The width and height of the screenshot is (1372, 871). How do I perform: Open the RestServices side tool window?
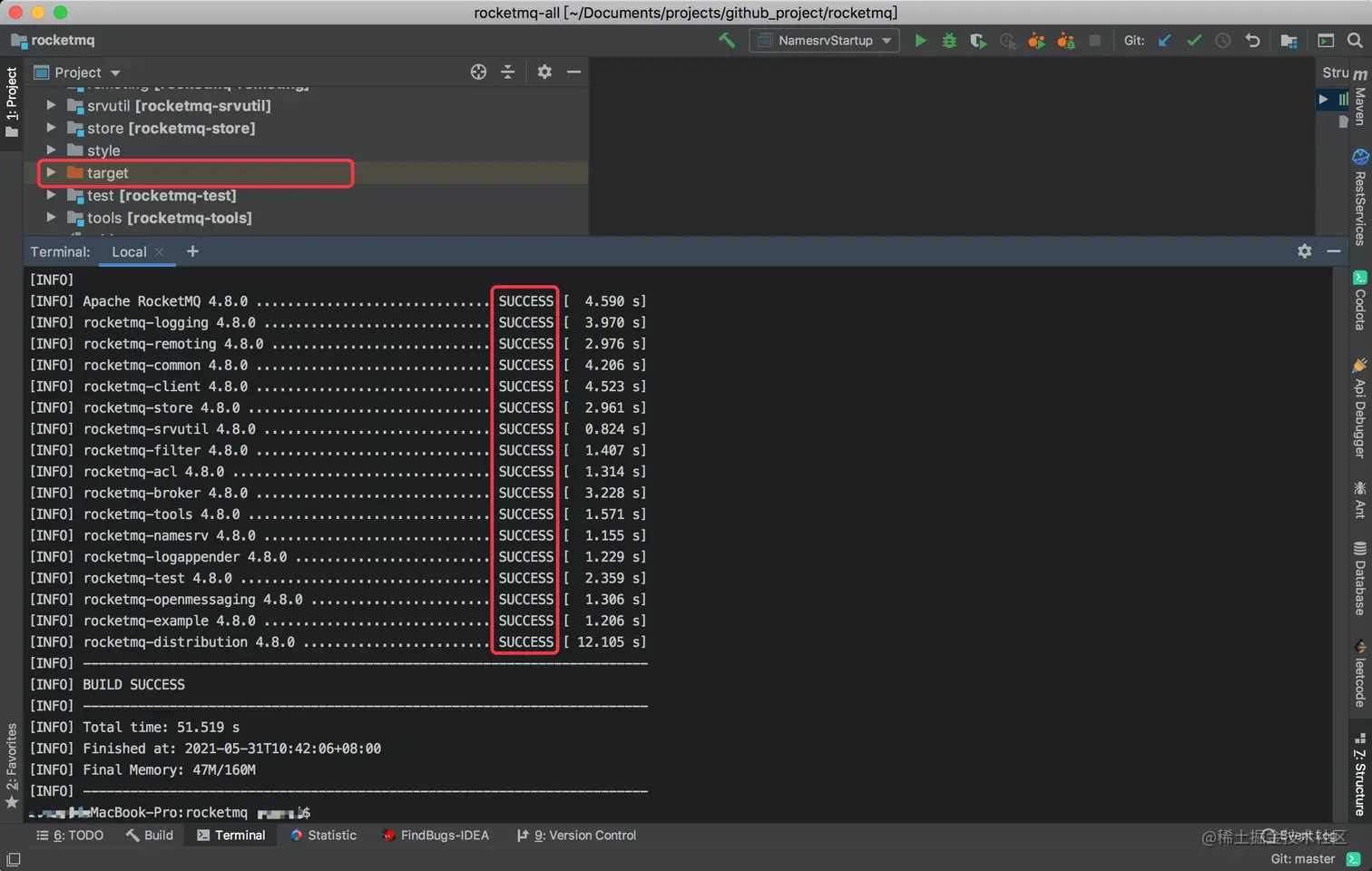[1359, 198]
